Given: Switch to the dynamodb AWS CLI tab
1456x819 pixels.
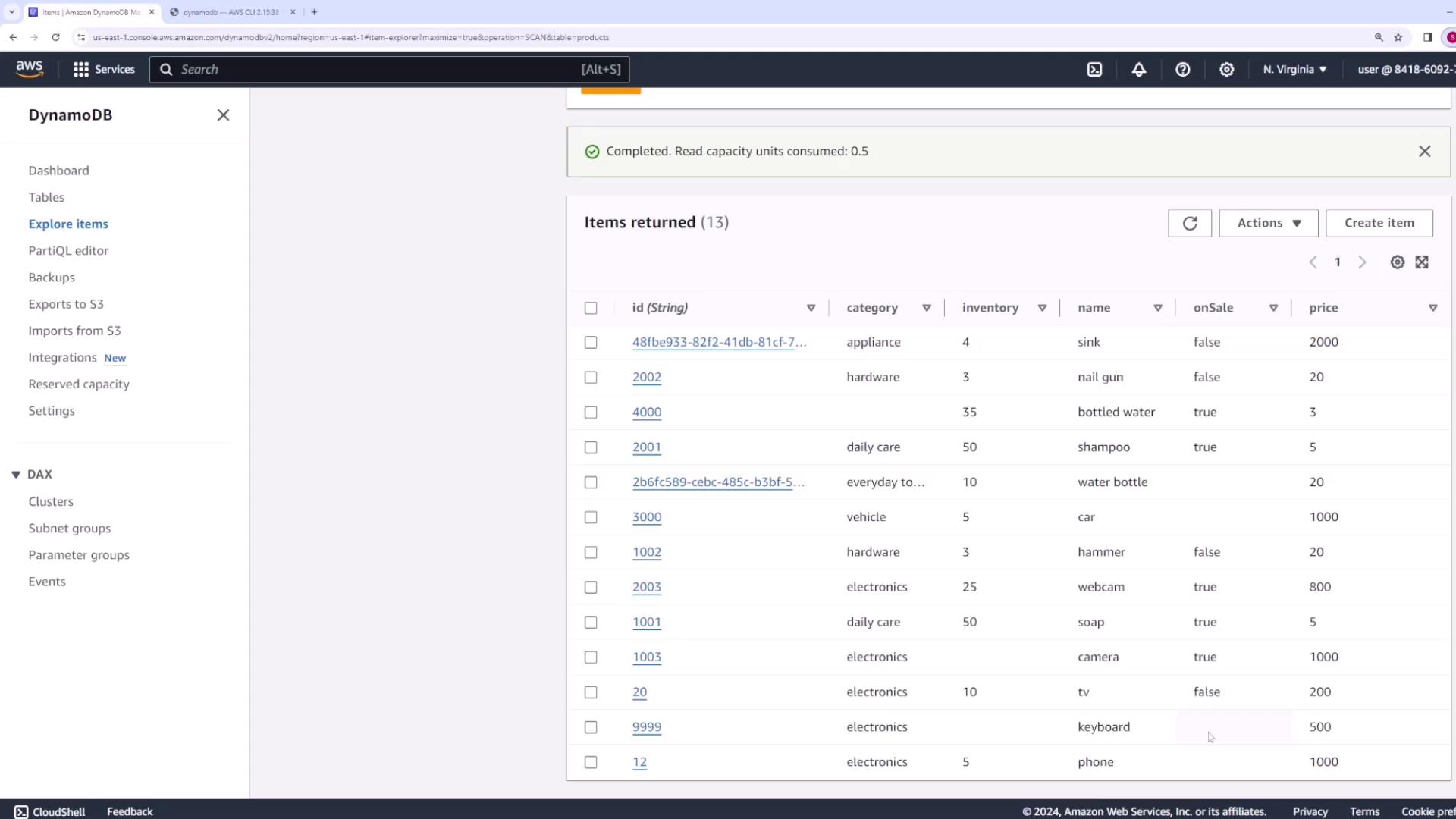Looking at the screenshot, I should pyautogui.click(x=231, y=12).
